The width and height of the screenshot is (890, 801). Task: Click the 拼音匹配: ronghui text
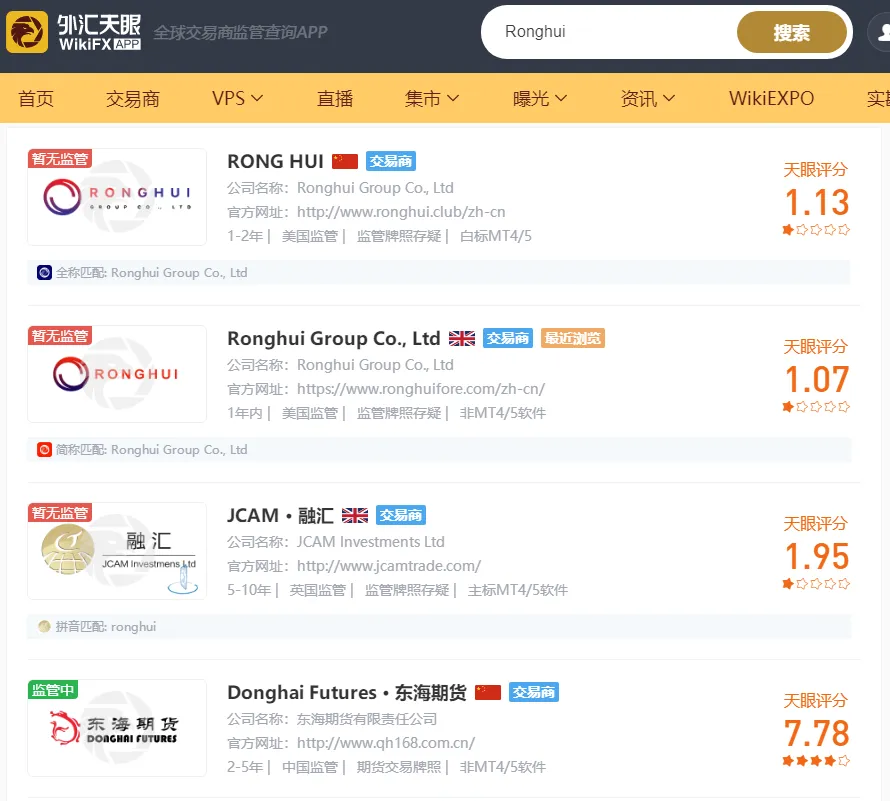click(x=106, y=627)
